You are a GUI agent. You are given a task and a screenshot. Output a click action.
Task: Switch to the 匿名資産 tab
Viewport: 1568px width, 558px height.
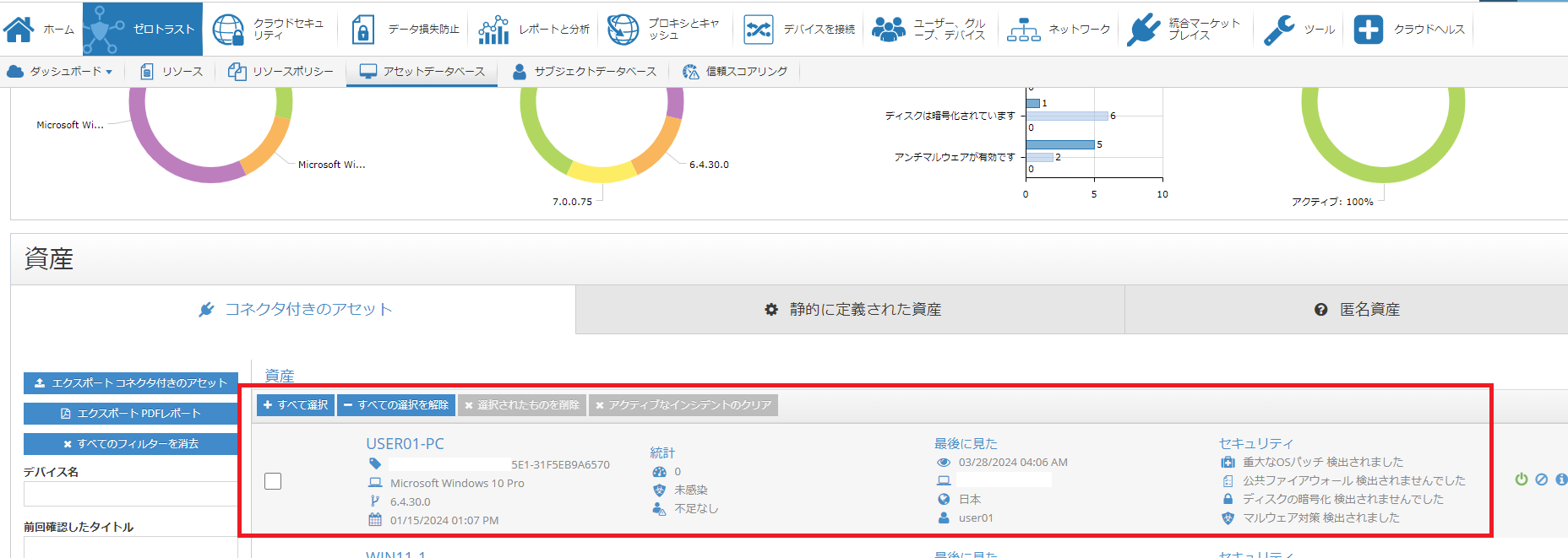(x=1347, y=309)
